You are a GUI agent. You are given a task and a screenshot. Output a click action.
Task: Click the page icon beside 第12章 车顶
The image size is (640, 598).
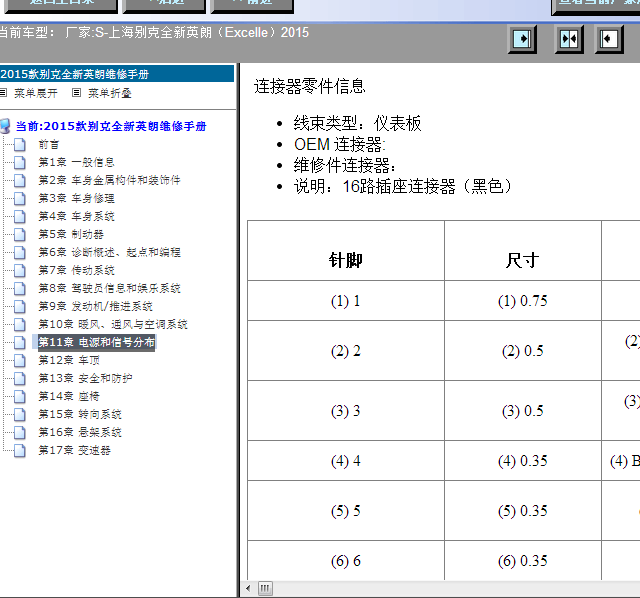(x=20, y=360)
